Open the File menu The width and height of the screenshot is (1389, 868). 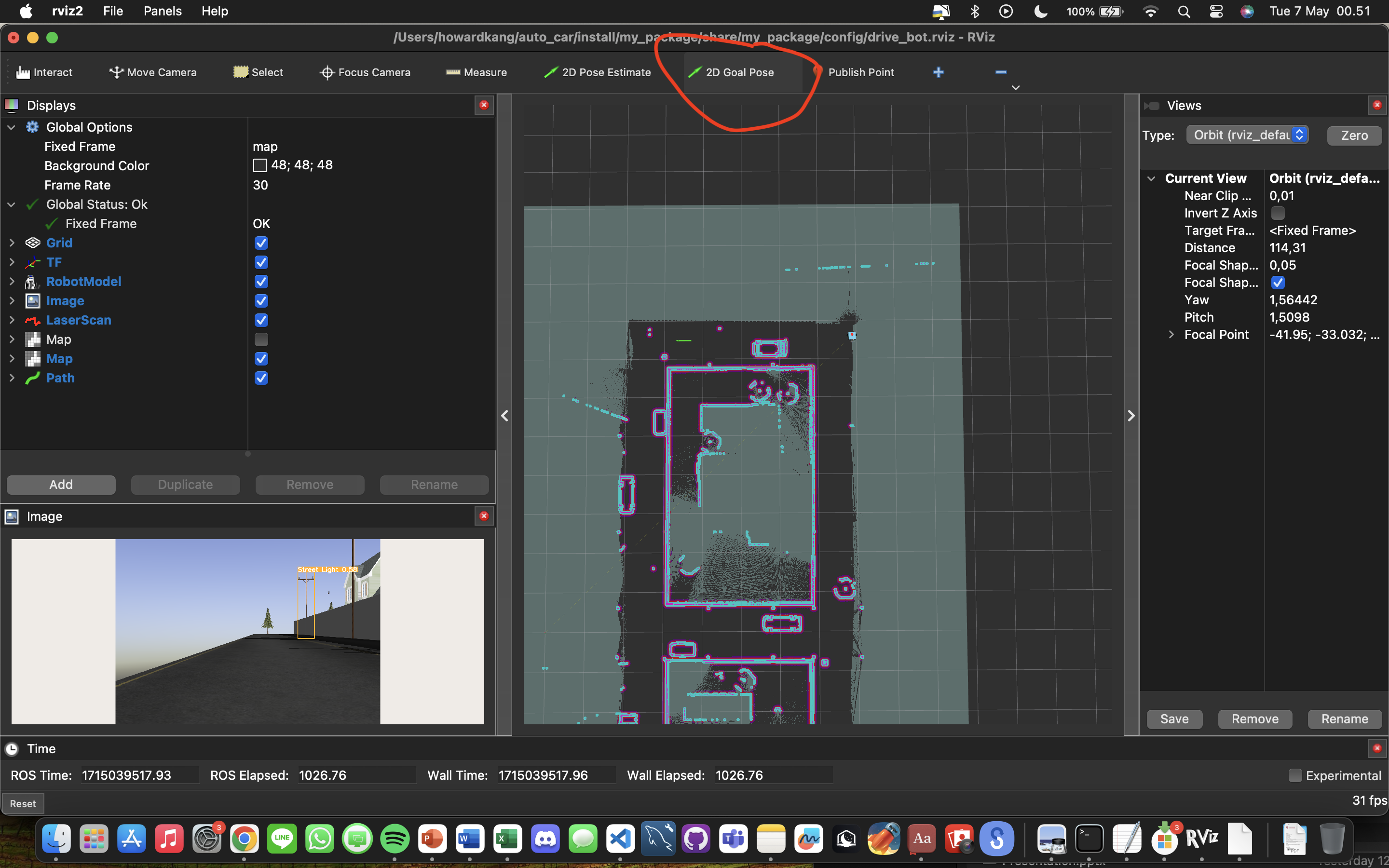point(112,11)
